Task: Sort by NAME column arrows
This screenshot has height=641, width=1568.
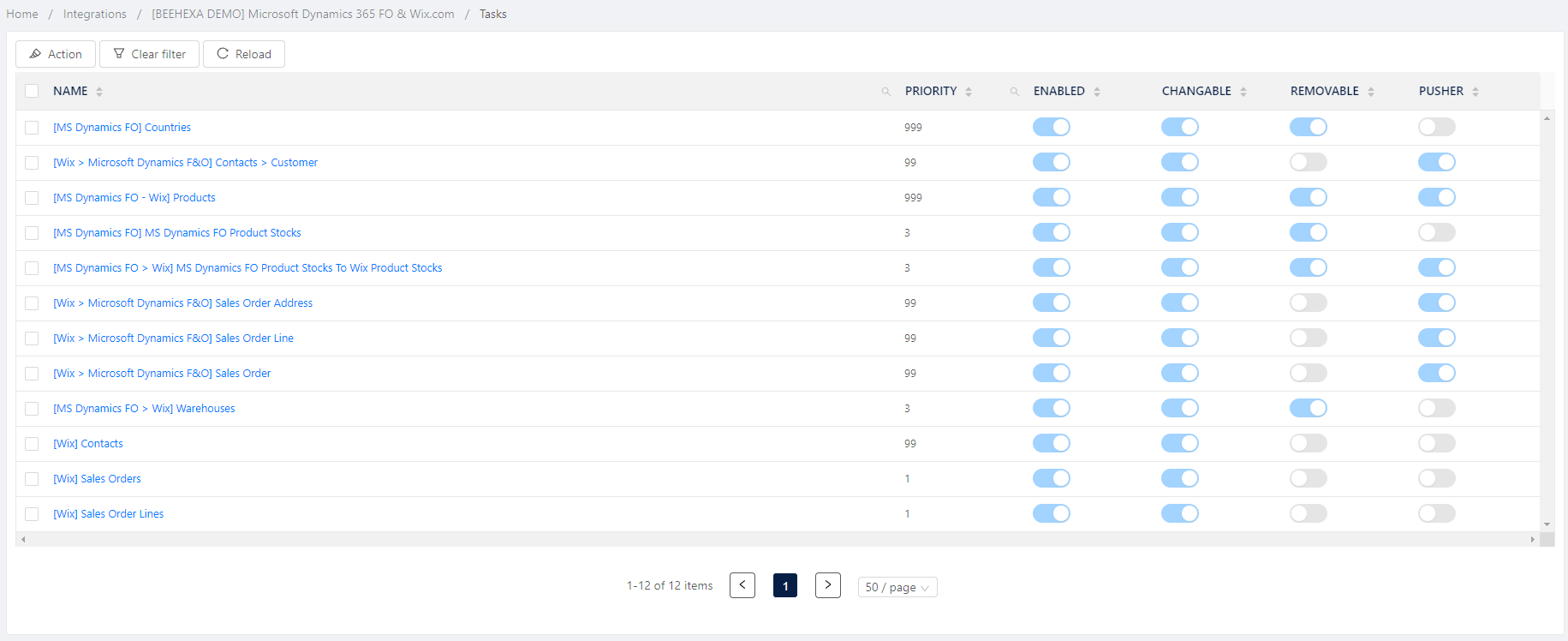Action: [x=99, y=92]
